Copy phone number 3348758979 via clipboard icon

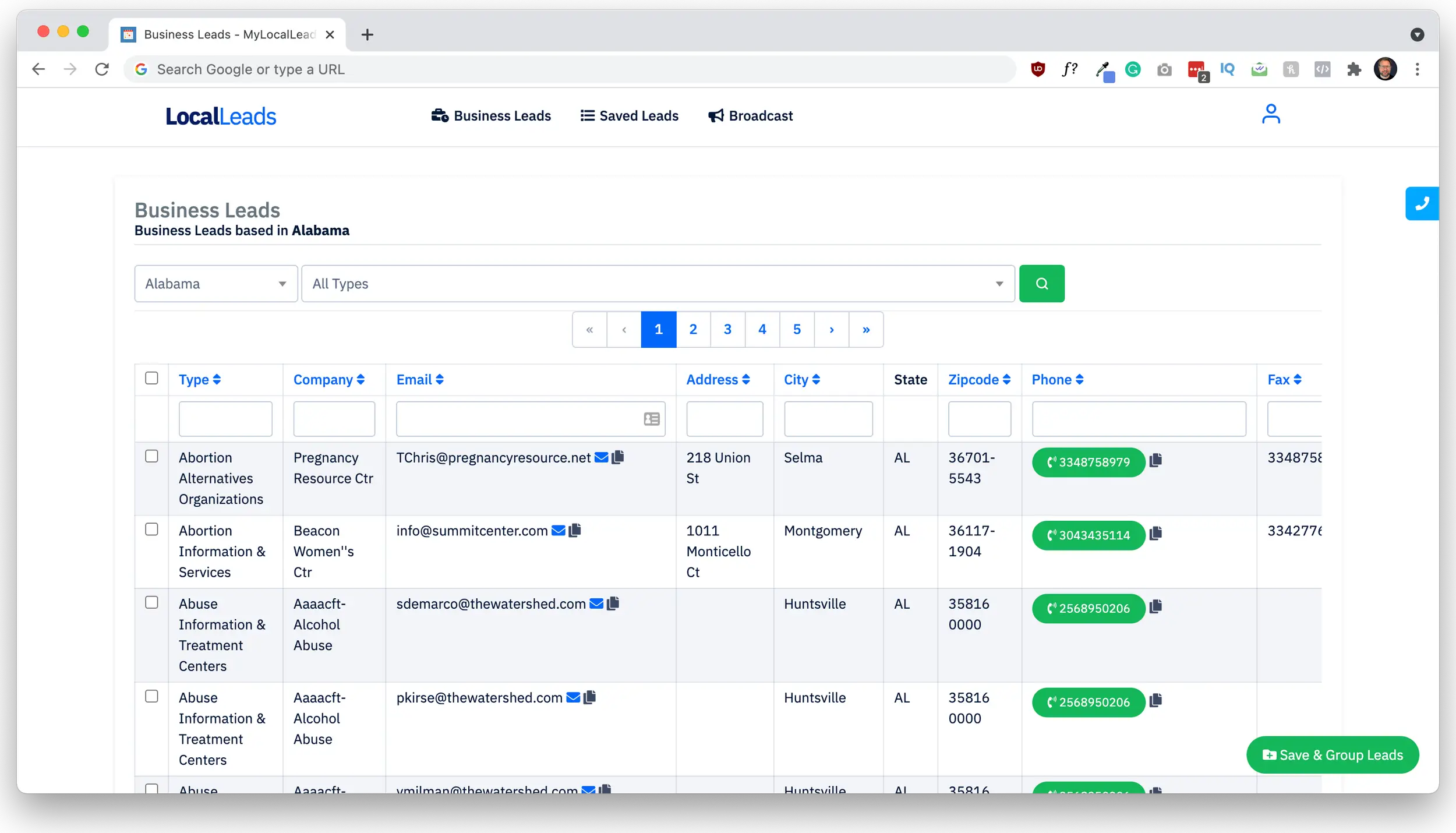tap(1156, 460)
